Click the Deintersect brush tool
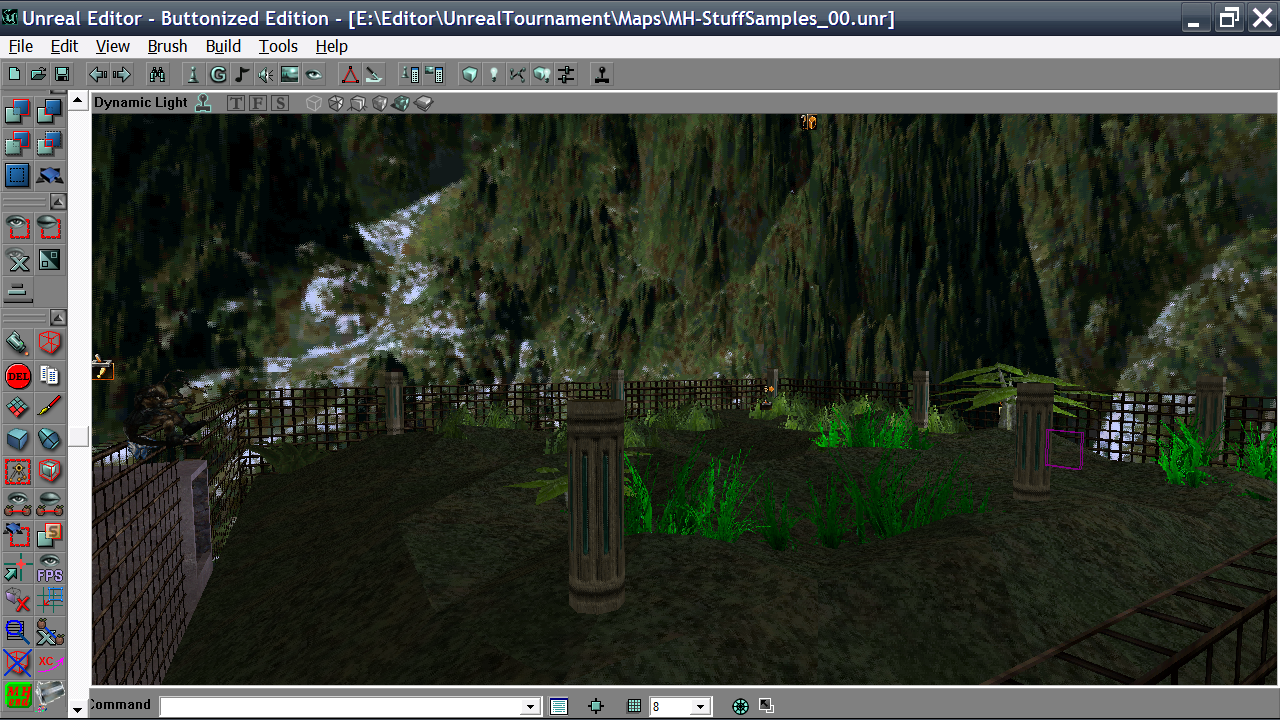1280x720 pixels. tap(49, 144)
